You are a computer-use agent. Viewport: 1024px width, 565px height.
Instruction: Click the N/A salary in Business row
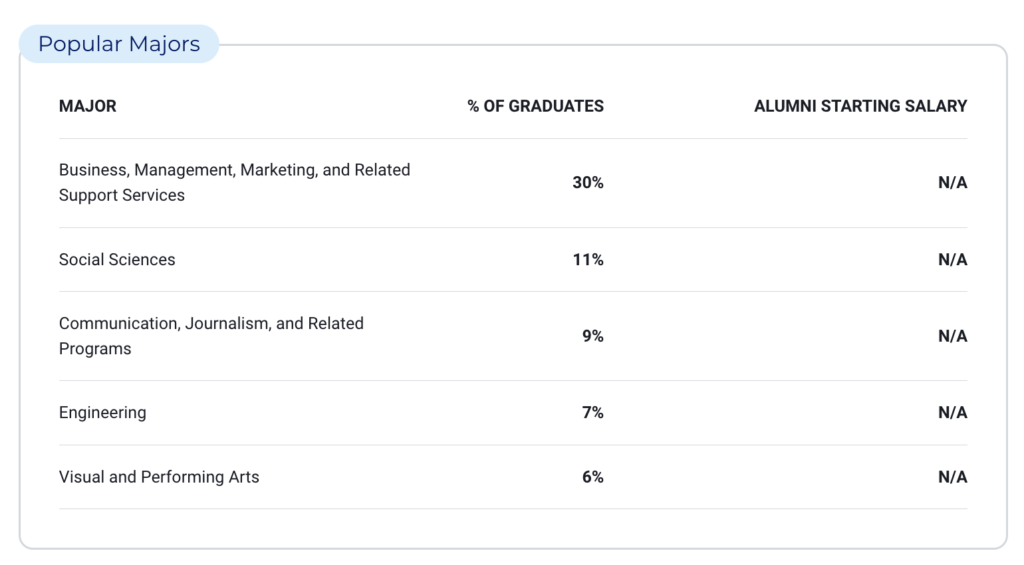click(952, 183)
